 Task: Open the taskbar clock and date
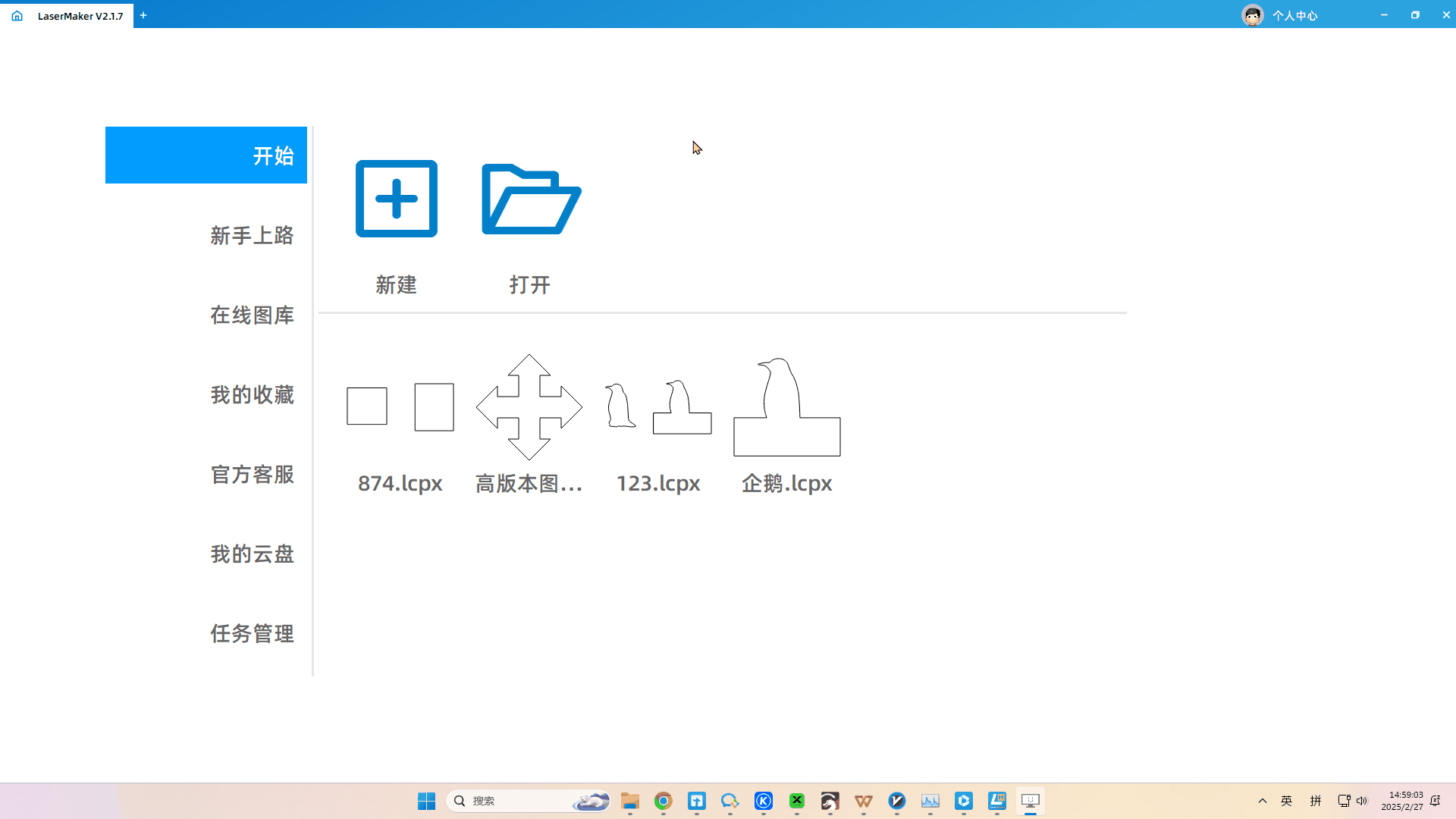pyautogui.click(x=1402, y=801)
